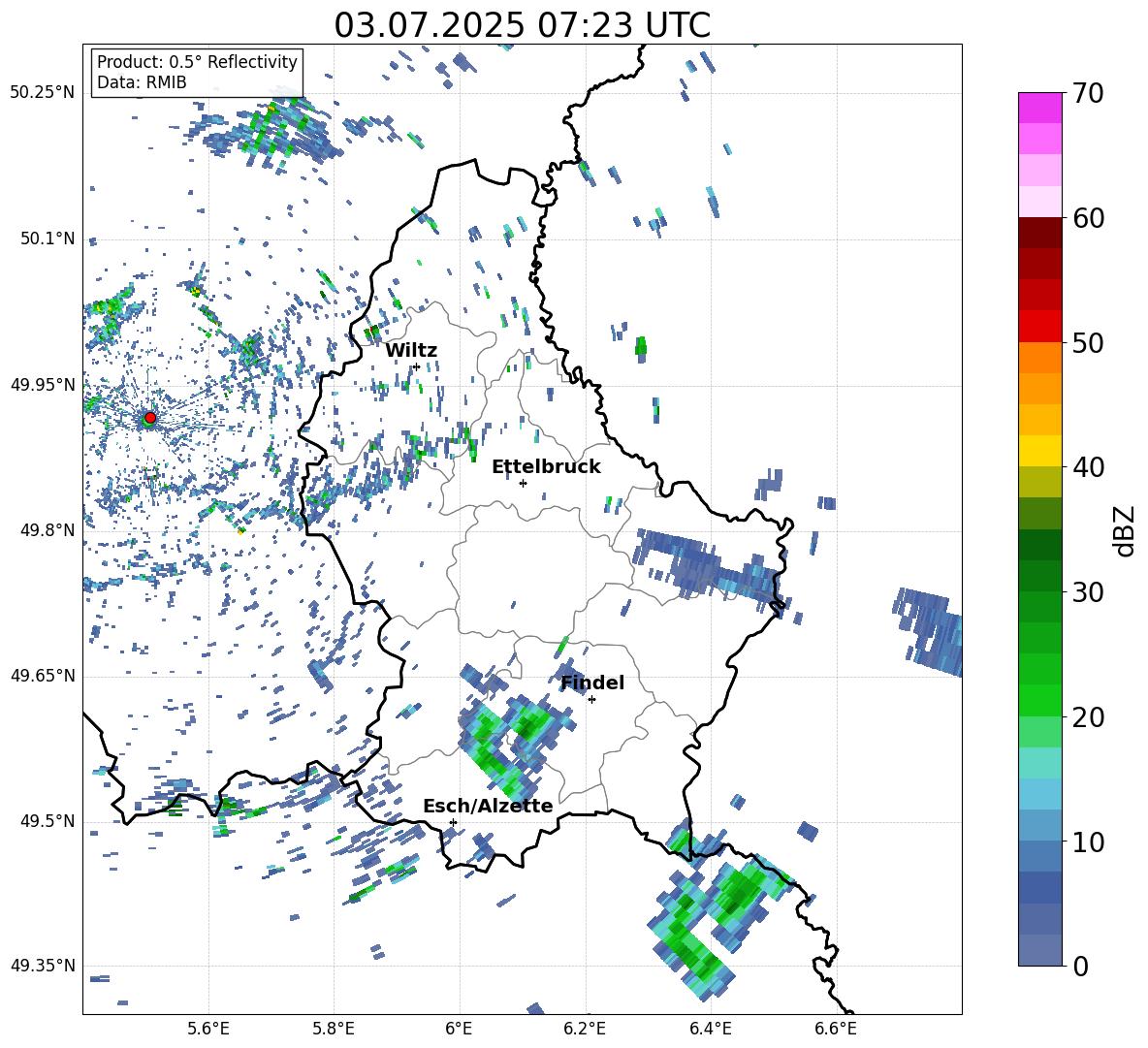
Task: Click the Esch/Alzette city label
Action: click(488, 806)
